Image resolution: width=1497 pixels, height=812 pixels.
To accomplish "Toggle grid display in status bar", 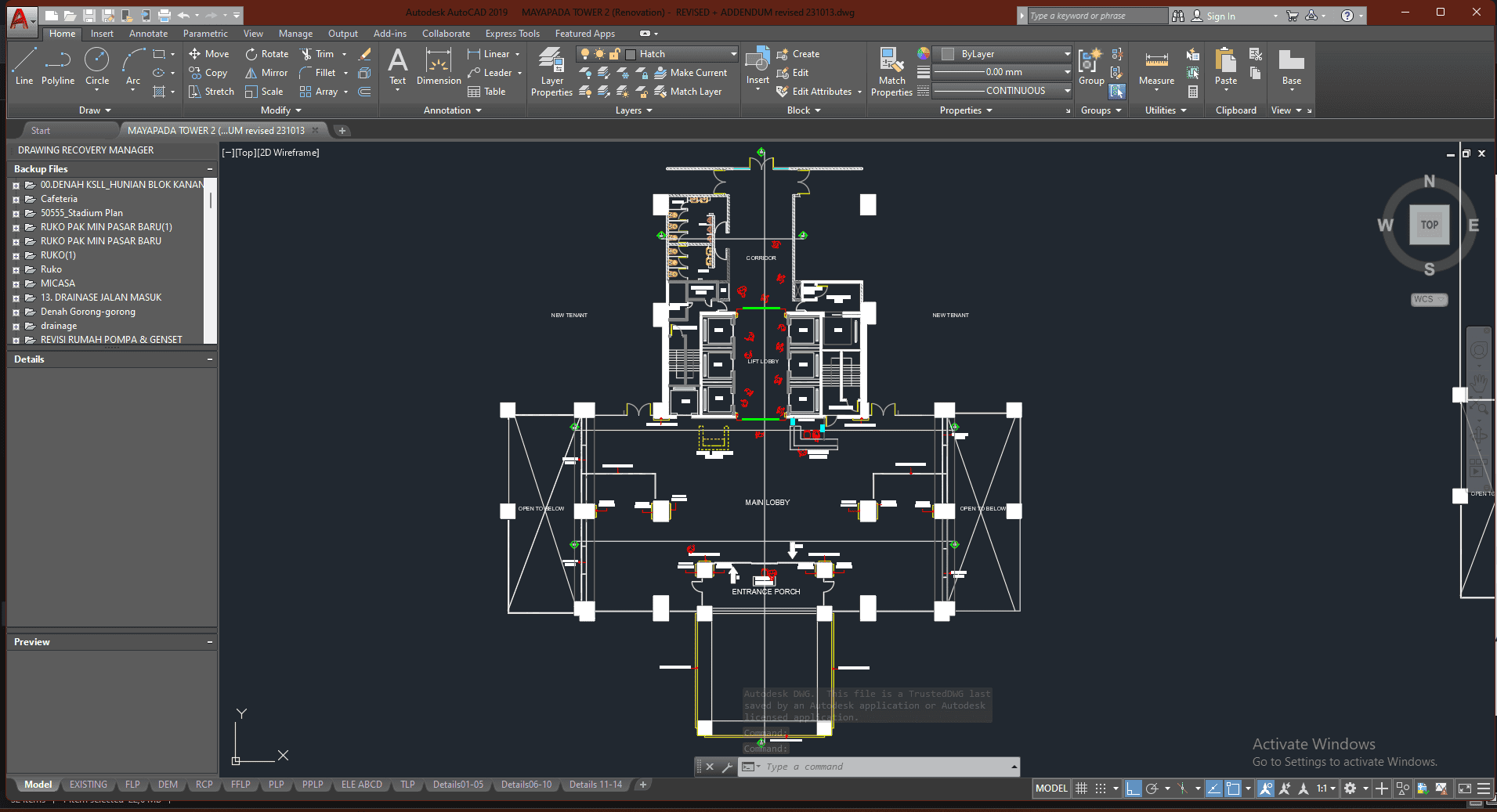I will [1081, 789].
